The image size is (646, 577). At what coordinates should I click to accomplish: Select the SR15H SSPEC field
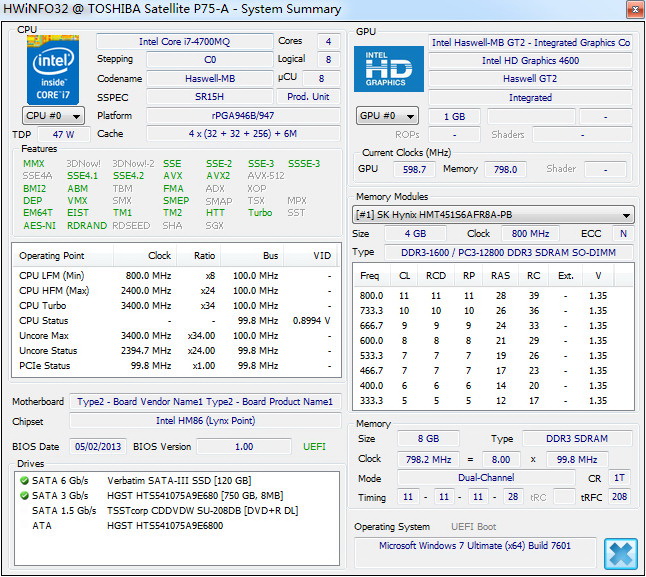pyautogui.click(x=209, y=97)
